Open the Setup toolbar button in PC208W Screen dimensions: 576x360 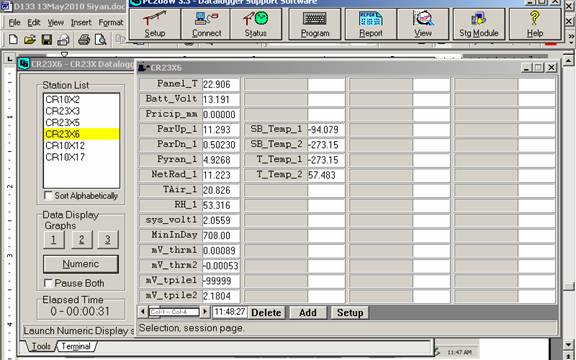(x=155, y=24)
